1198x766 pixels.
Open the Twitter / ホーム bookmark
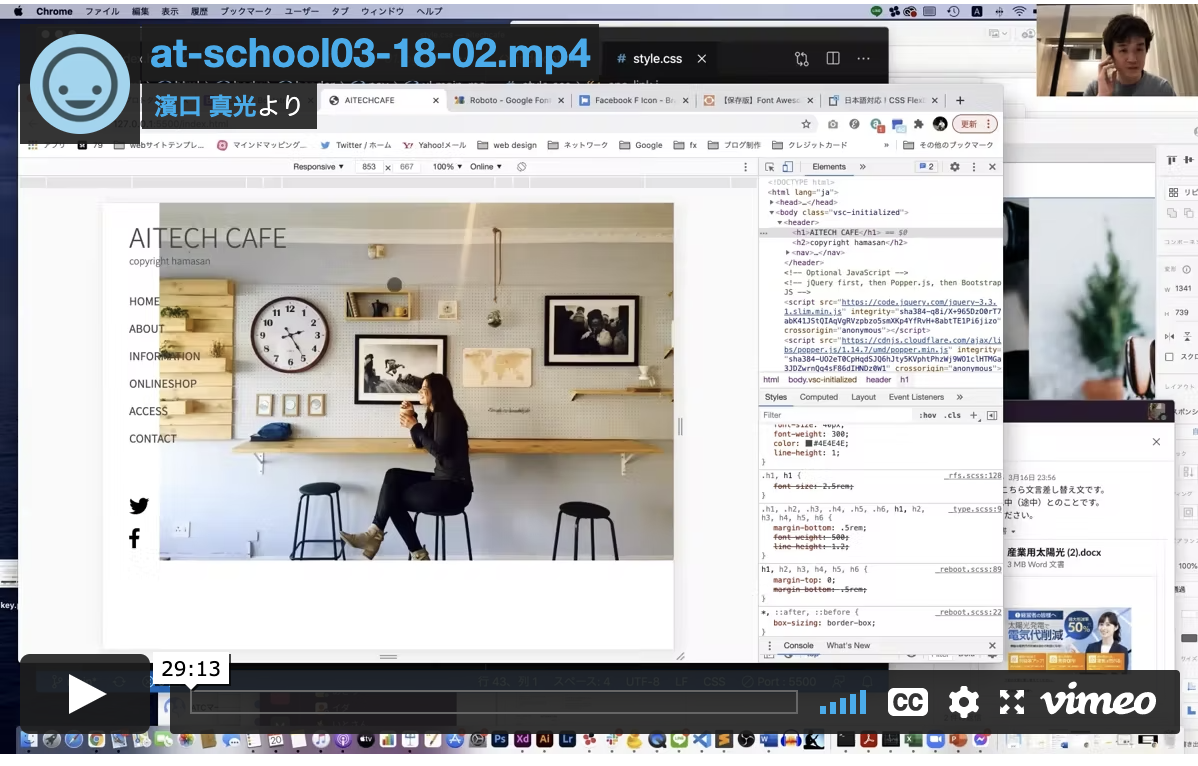click(356, 145)
